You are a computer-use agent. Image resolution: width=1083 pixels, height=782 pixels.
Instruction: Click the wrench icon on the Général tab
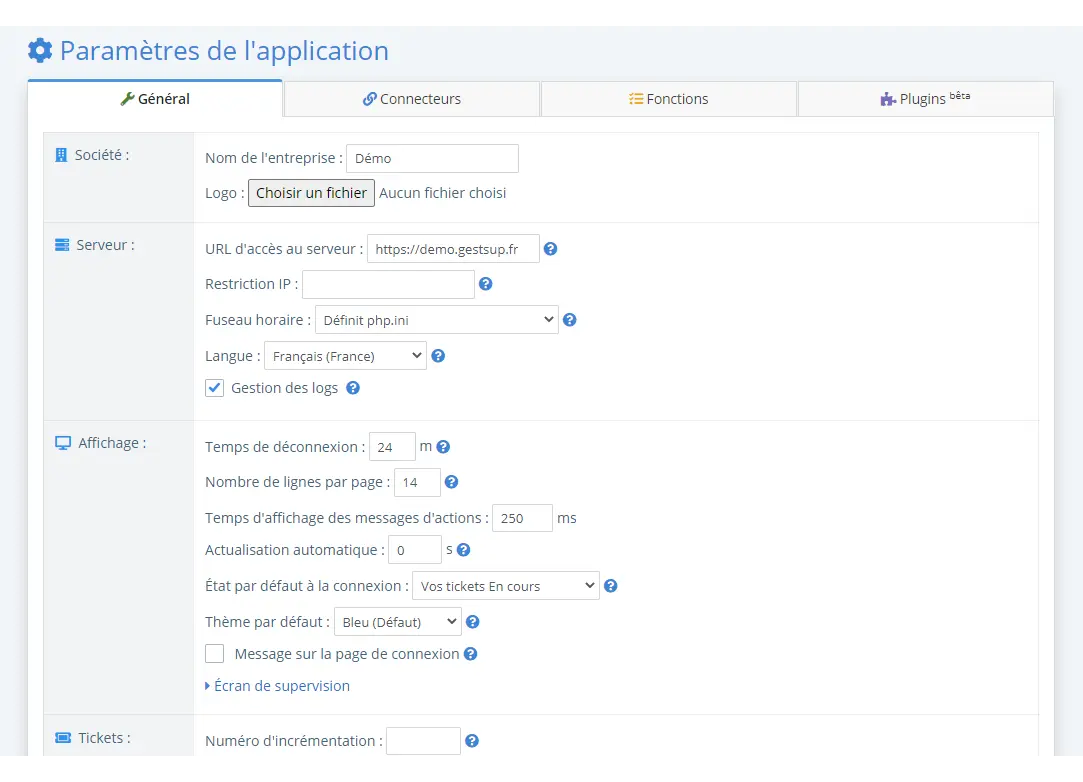click(127, 99)
